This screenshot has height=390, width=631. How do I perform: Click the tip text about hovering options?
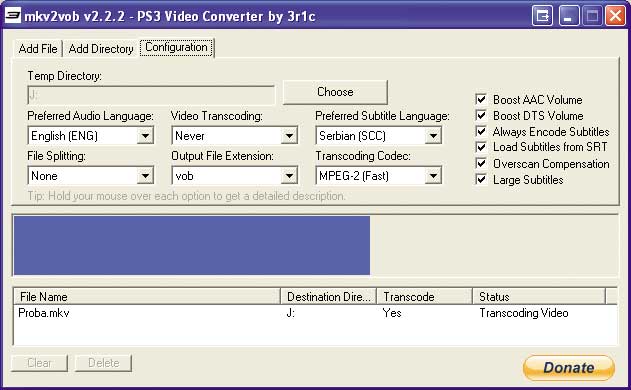click(x=186, y=196)
